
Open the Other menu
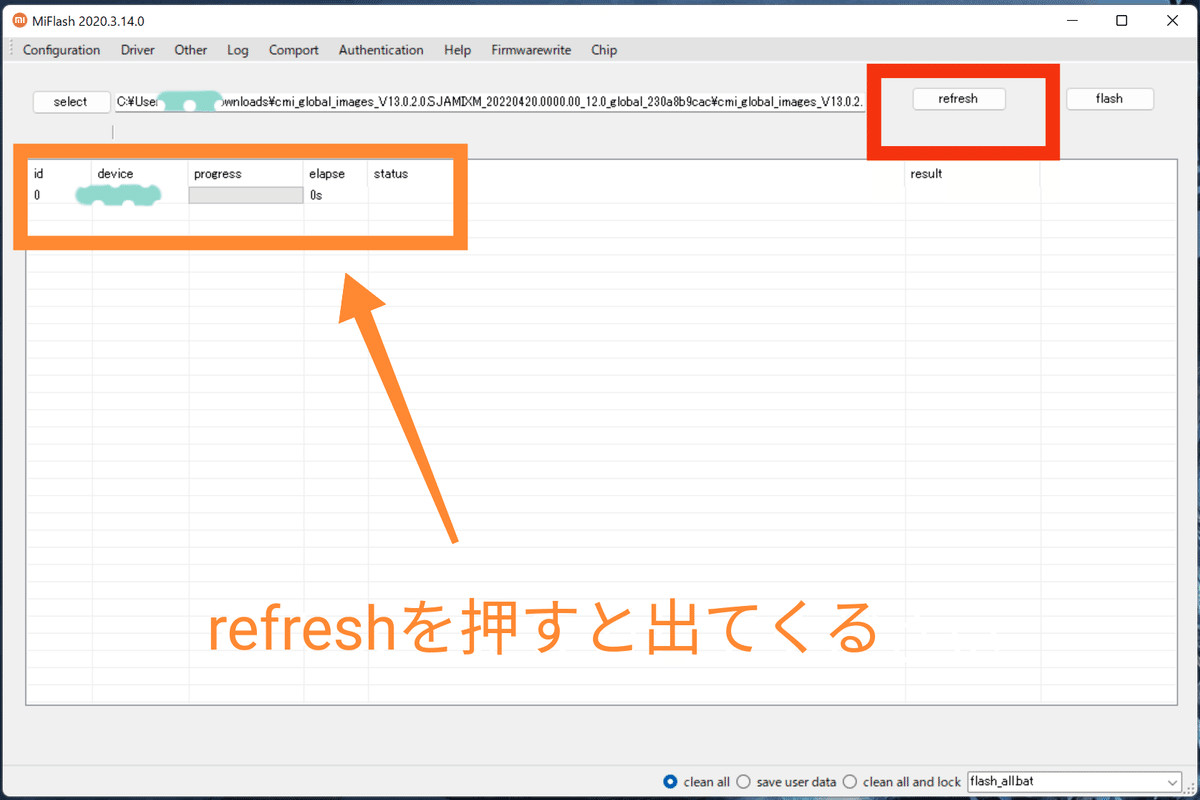191,50
